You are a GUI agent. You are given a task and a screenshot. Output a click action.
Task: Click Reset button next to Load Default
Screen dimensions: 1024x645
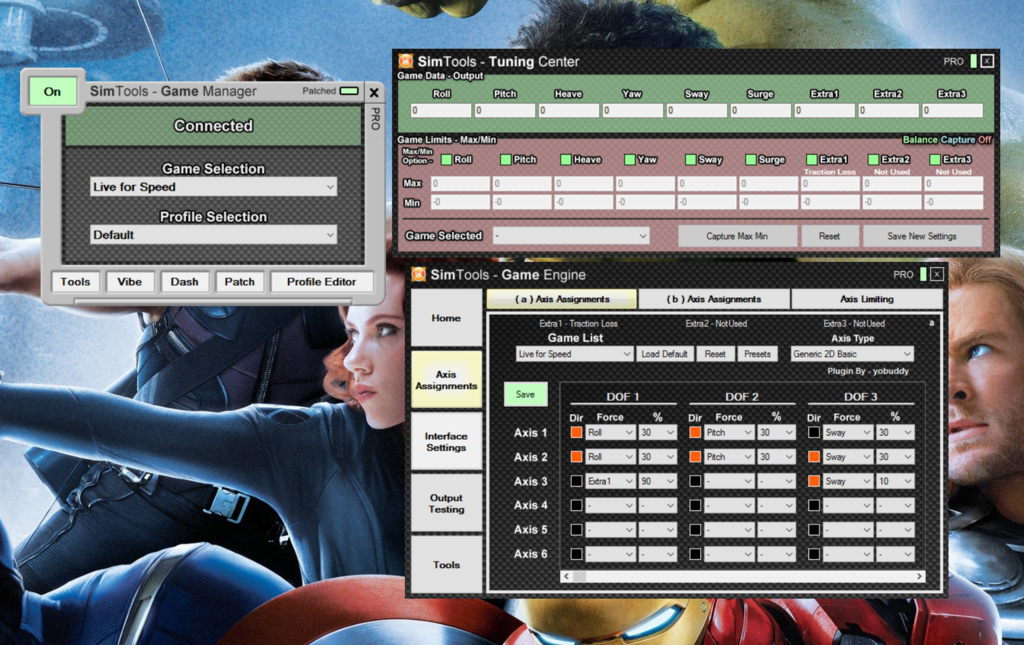tap(714, 354)
